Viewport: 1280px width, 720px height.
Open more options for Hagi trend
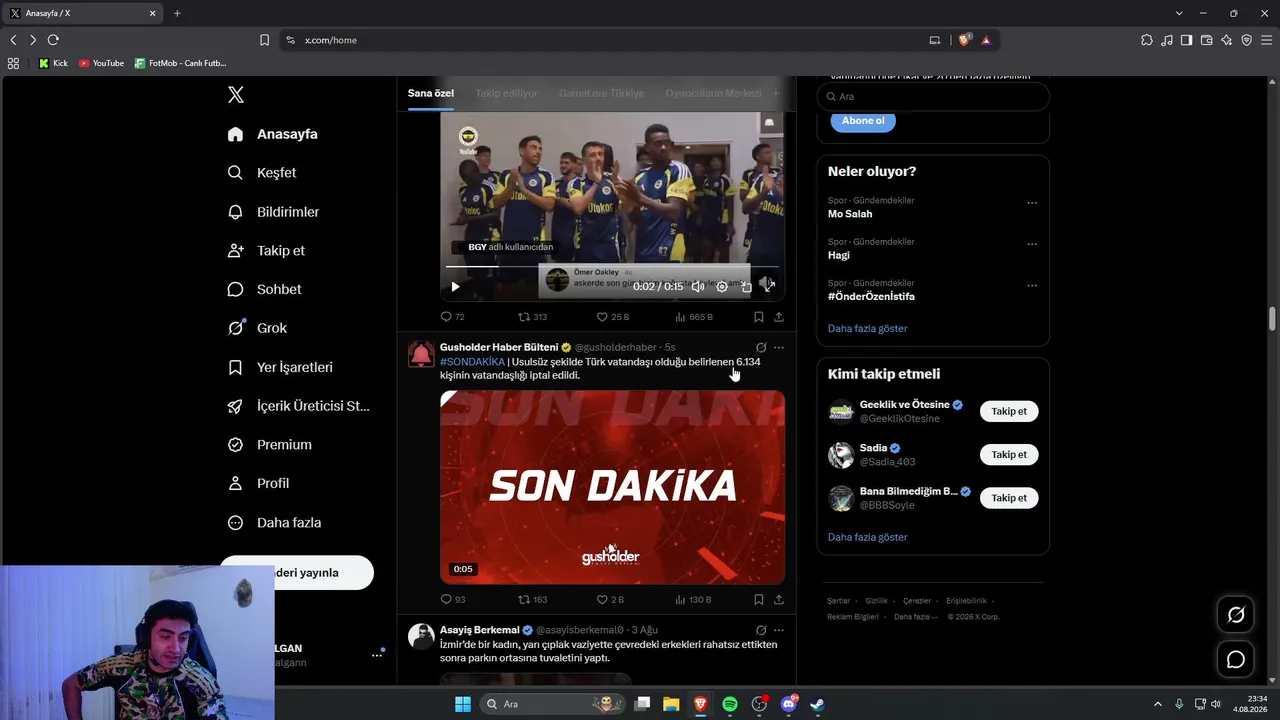(1032, 244)
